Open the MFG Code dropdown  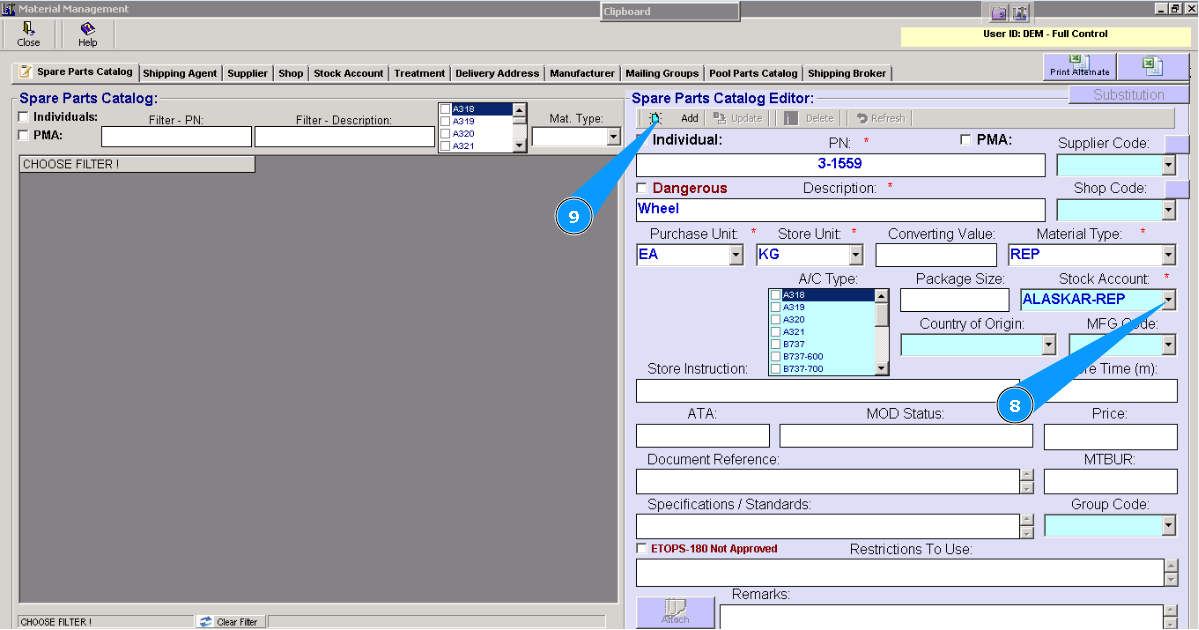click(1168, 346)
